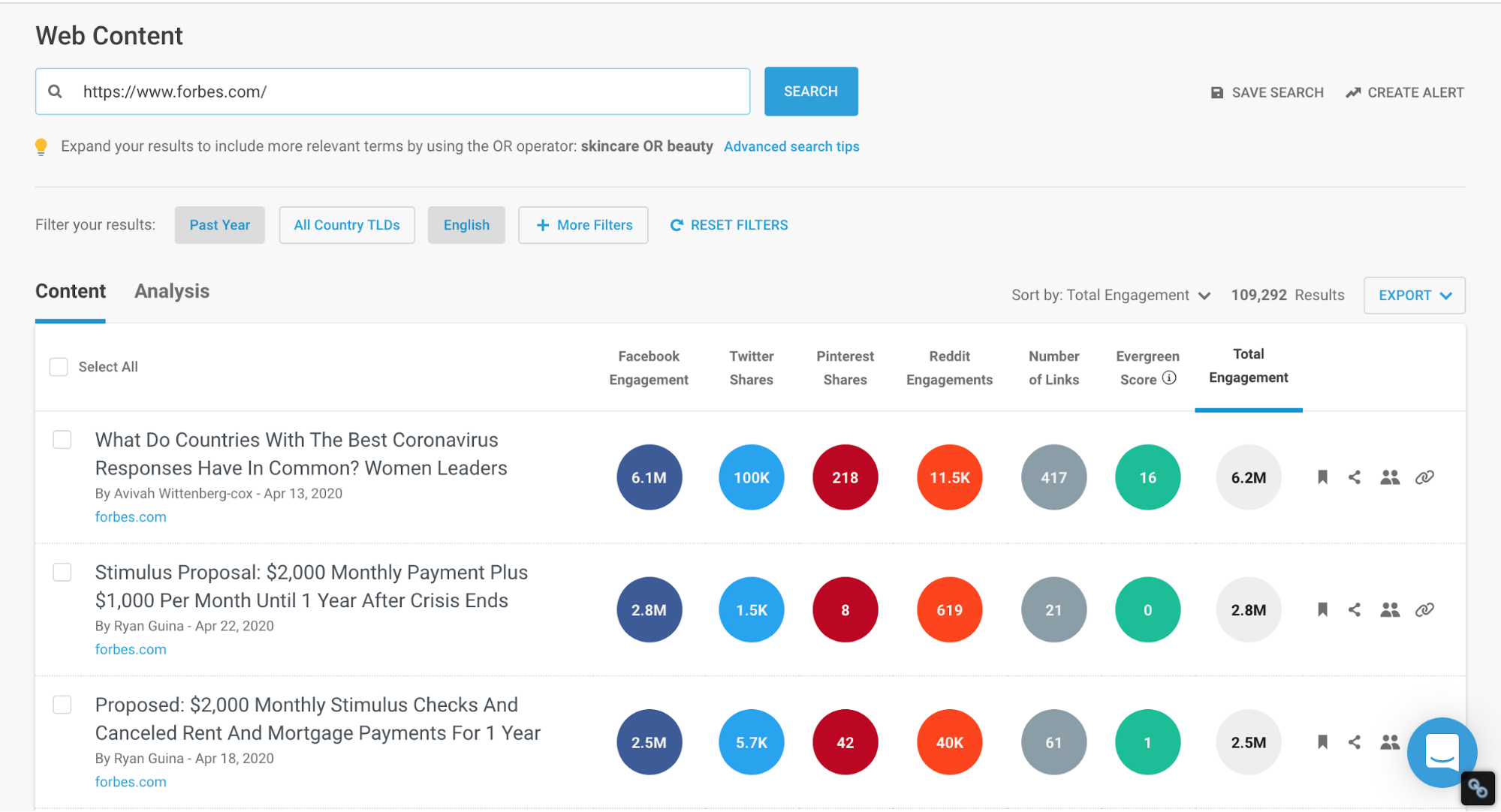Sort by Facebook Engagement column
Image resolution: width=1501 pixels, height=812 pixels.
649,368
